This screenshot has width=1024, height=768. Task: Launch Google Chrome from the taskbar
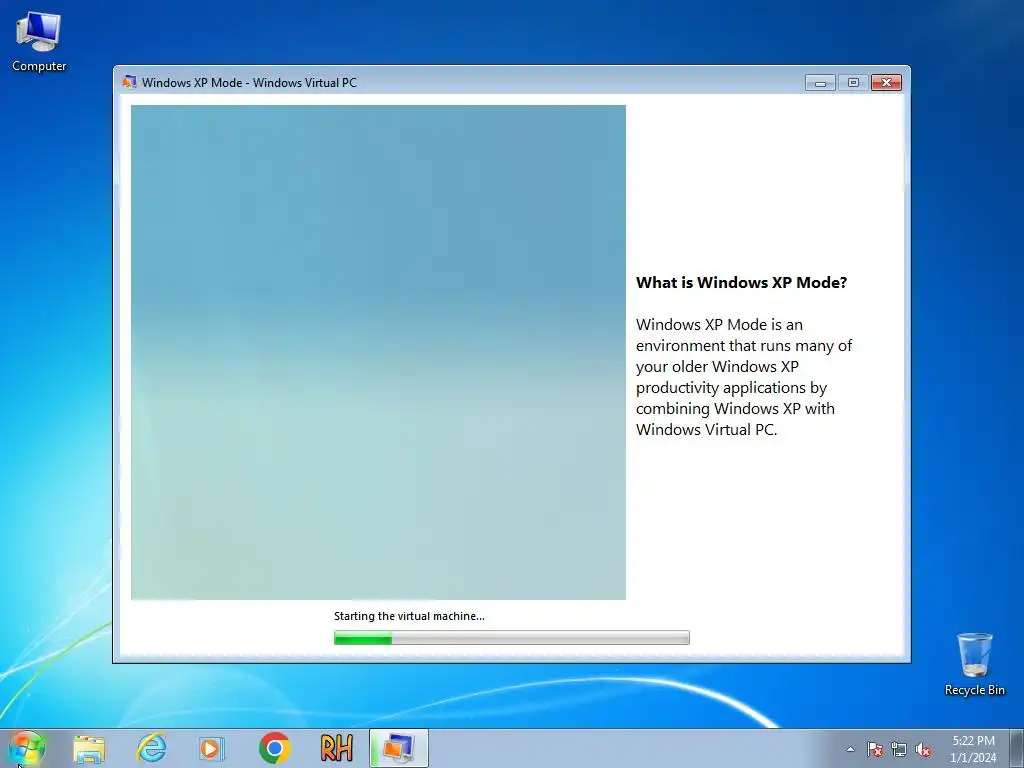pos(274,748)
